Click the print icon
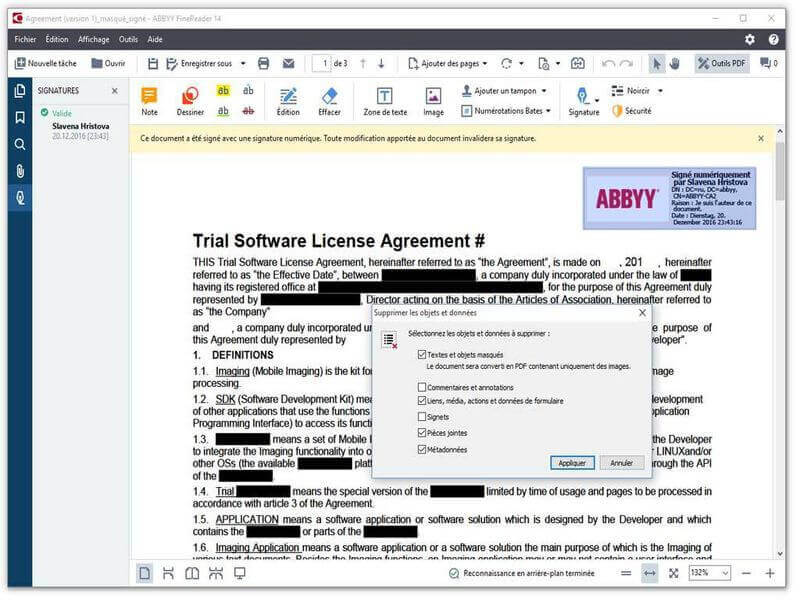The image size is (800, 600). pos(263,63)
